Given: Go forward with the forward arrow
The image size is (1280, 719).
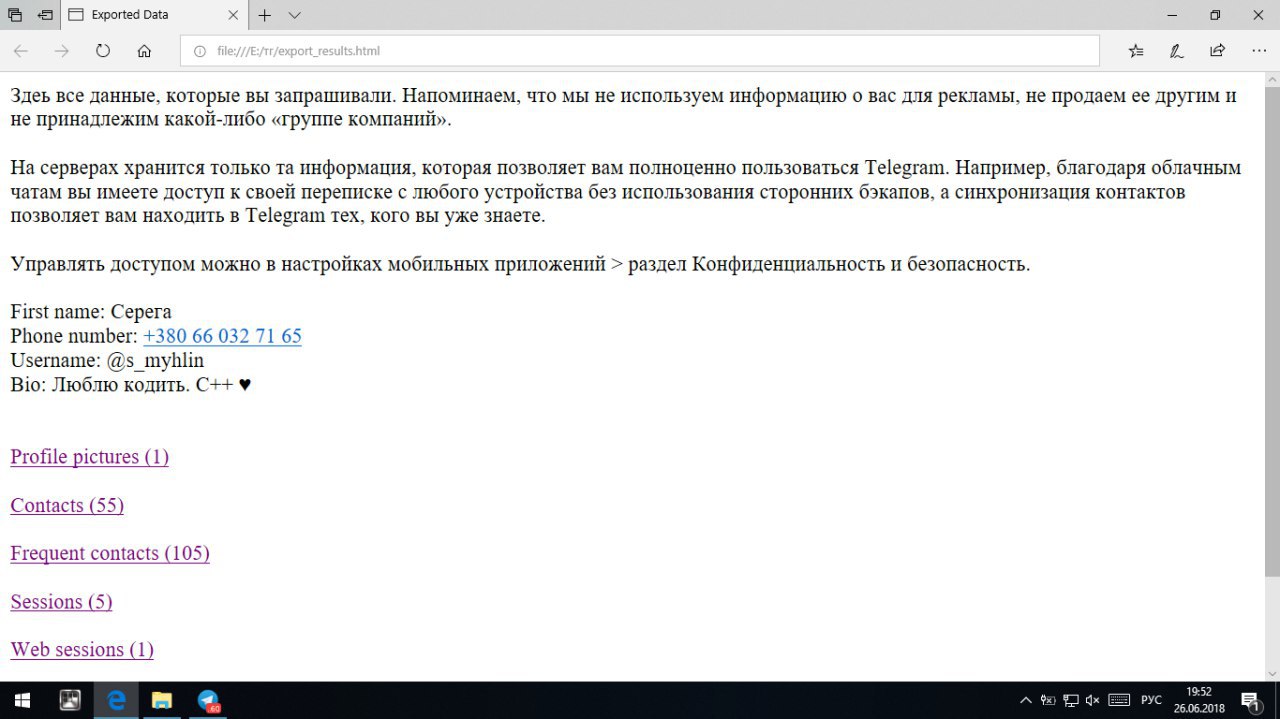Looking at the screenshot, I should pyautogui.click(x=62, y=50).
